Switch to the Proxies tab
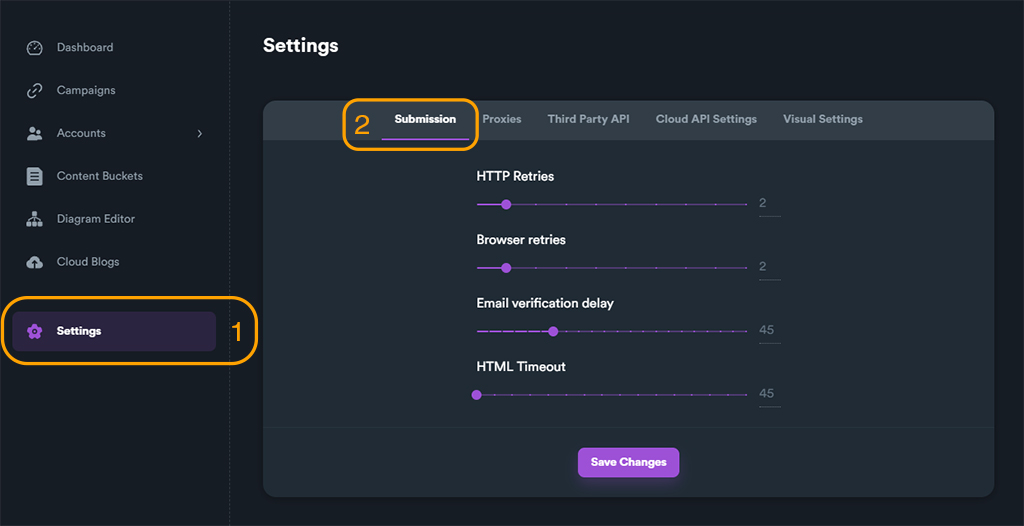Image resolution: width=1024 pixels, height=526 pixels. (x=502, y=119)
